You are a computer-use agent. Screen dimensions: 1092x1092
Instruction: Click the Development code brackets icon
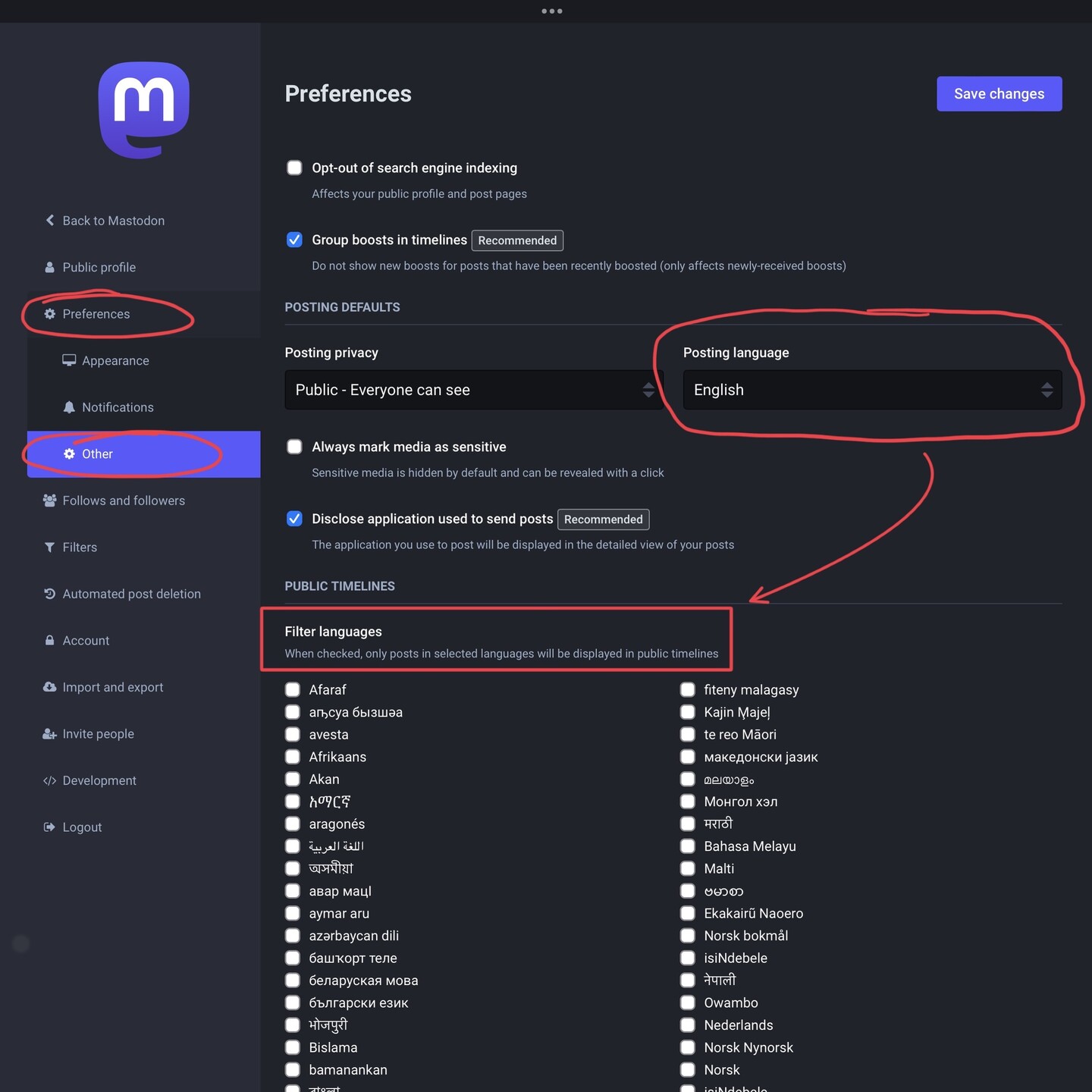click(50, 781)
